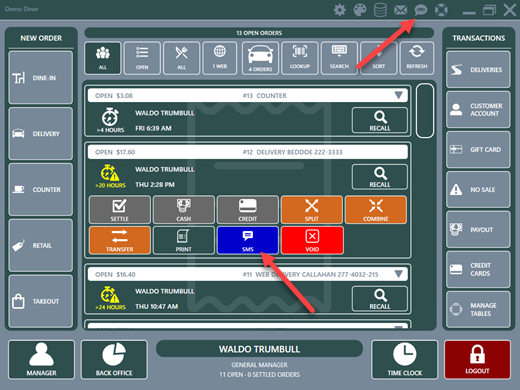Select the Open orders filter tab
Screen dimensions: 520x390
[x=142, y=58]
